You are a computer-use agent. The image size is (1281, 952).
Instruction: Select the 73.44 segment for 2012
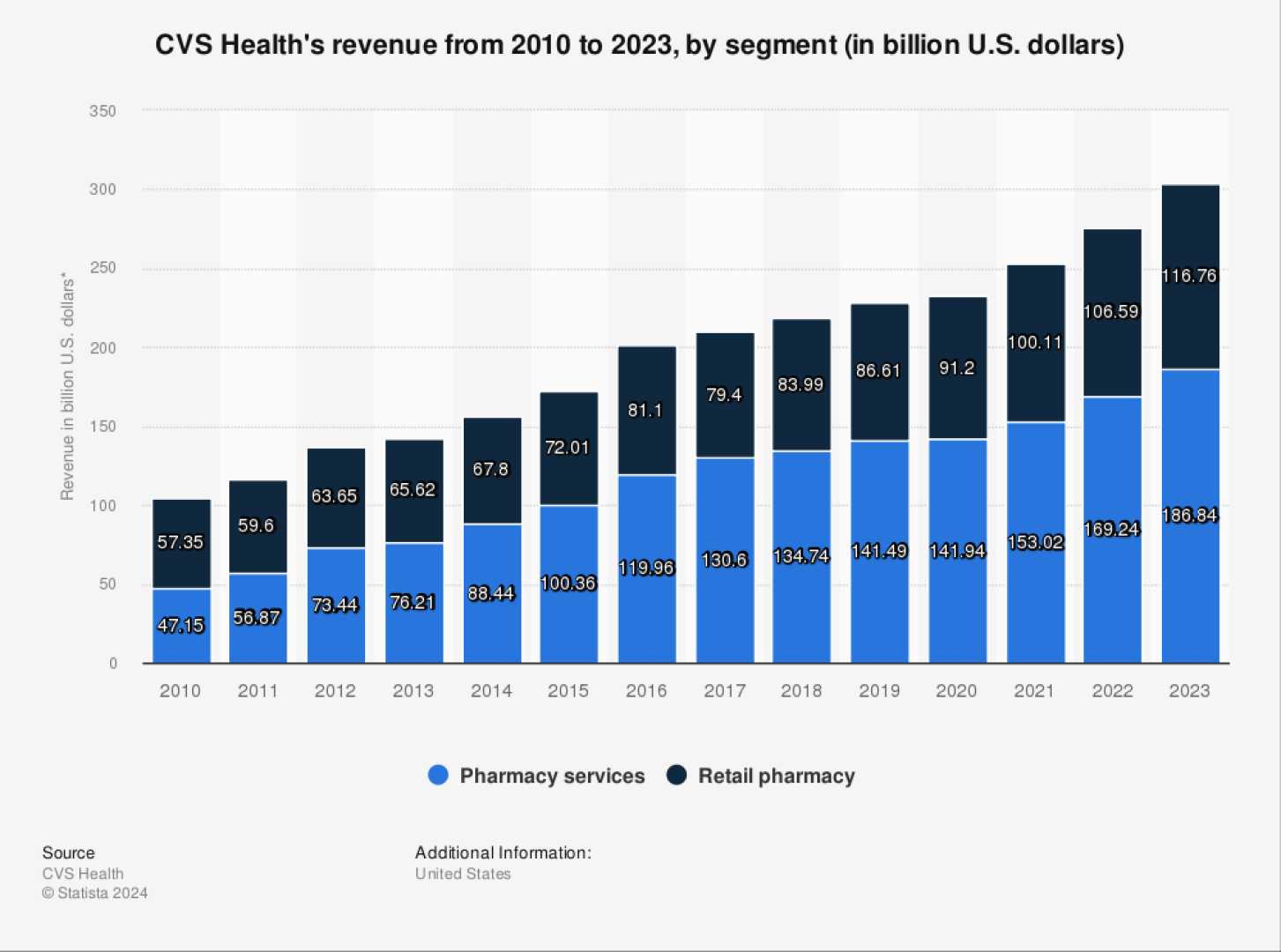(x=336, y=606)
